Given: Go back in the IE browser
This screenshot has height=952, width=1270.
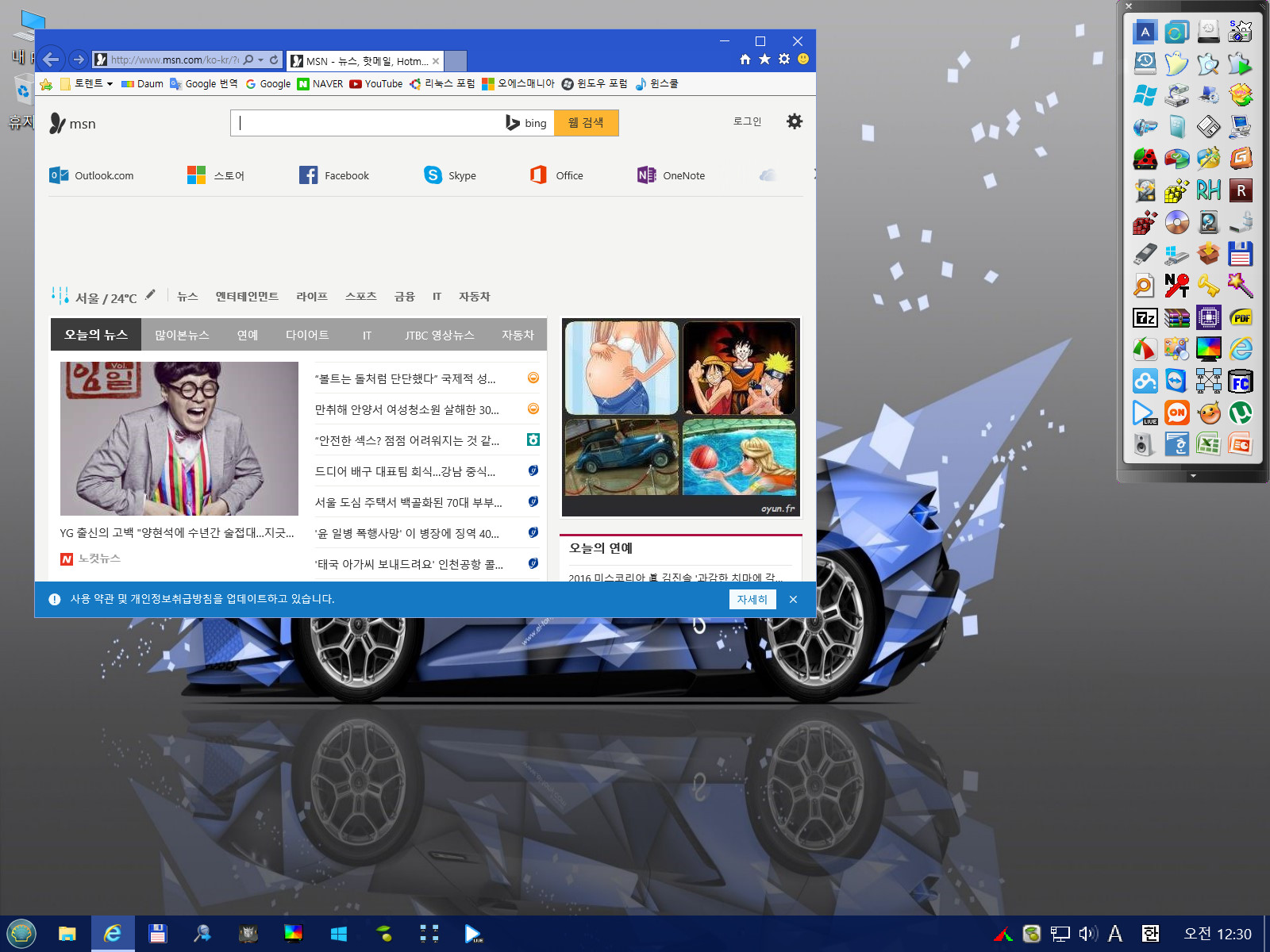Looking at the screenshot, I should (51, 59).
